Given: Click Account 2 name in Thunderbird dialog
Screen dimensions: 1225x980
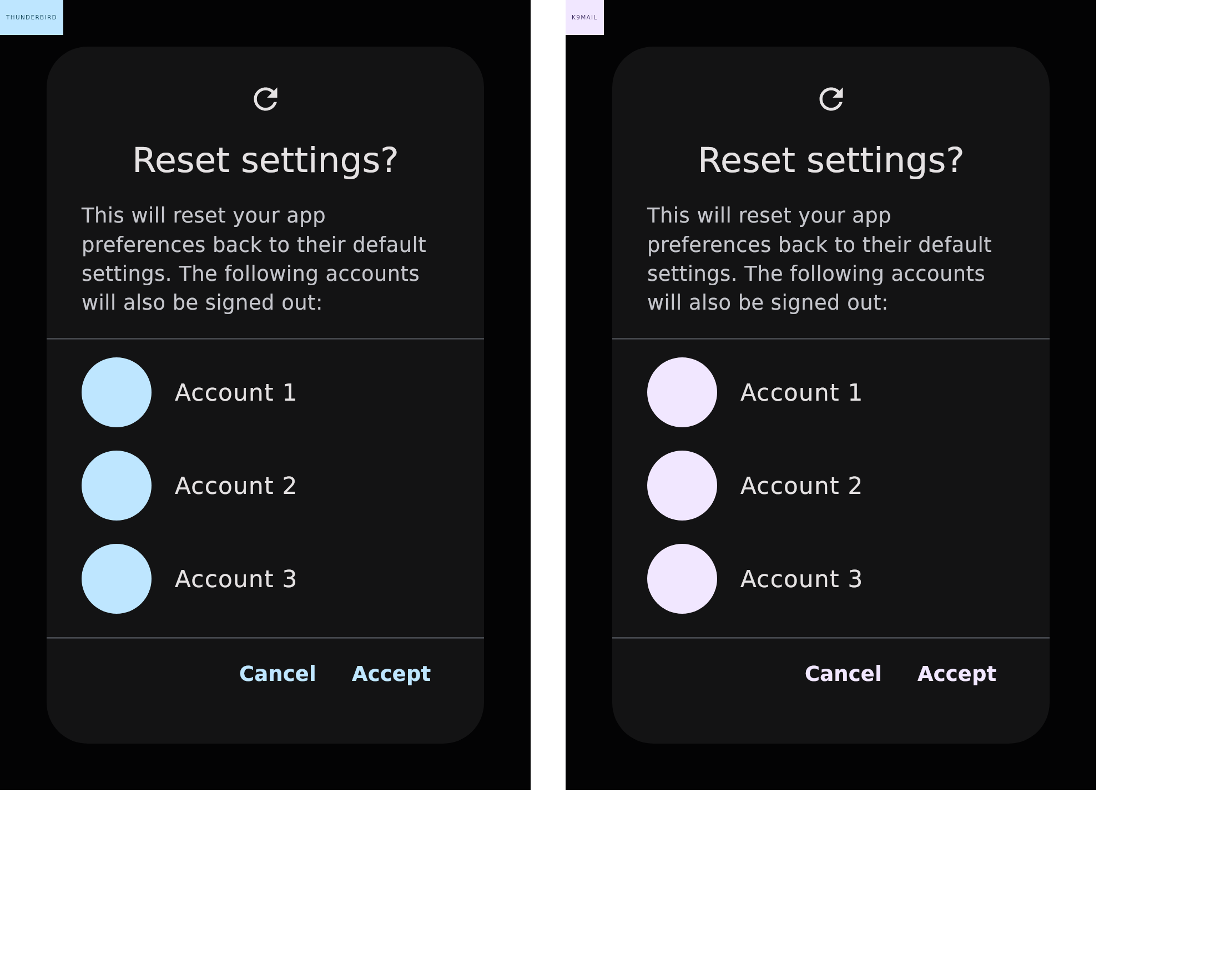Looking at the screenshot, I should tap(235, 486).
